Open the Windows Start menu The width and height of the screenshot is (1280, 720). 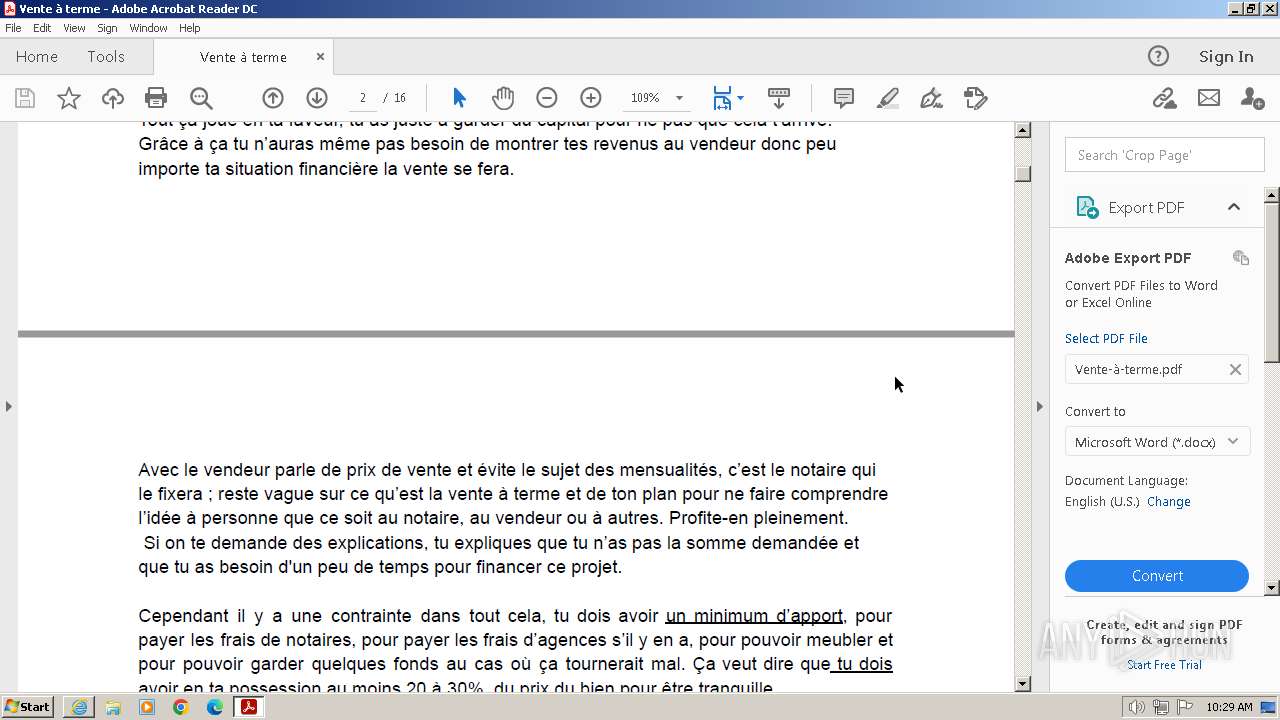pos(28,707)
